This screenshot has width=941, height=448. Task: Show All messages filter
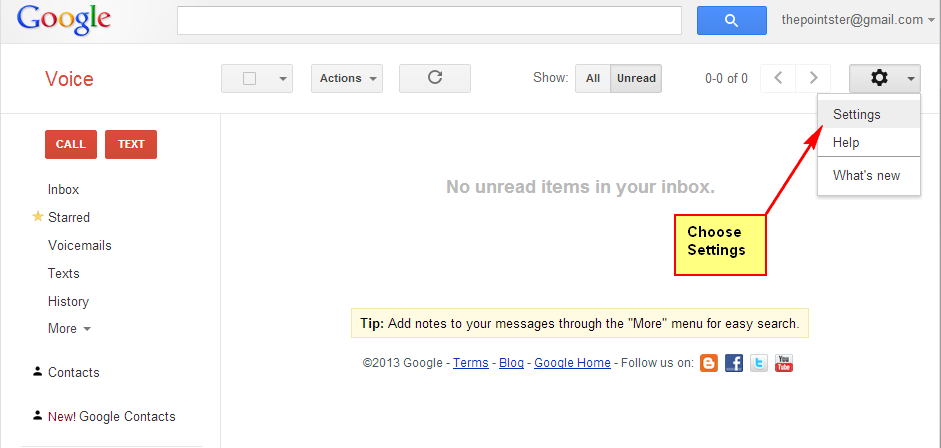point(593,79)
